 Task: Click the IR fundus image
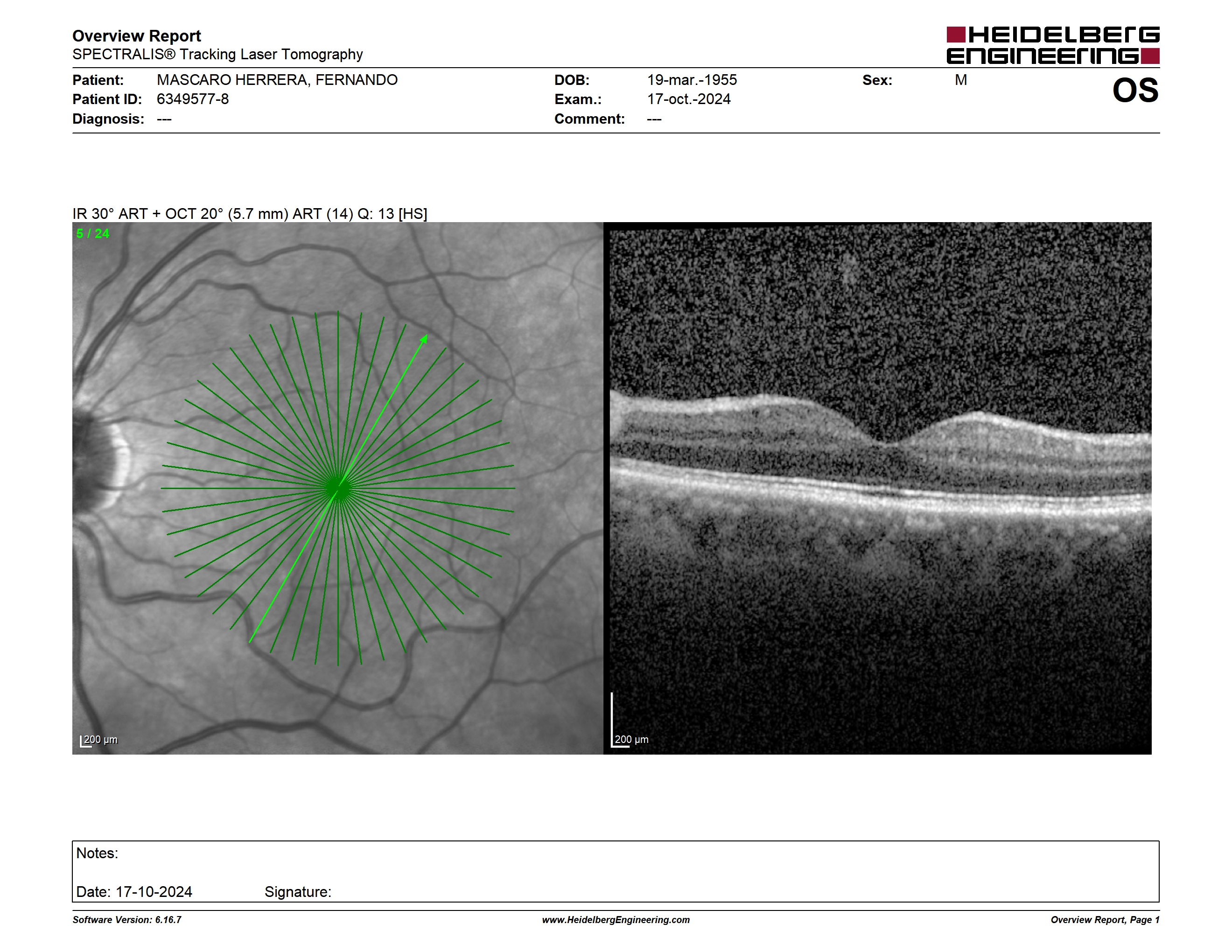pos(338,489)
